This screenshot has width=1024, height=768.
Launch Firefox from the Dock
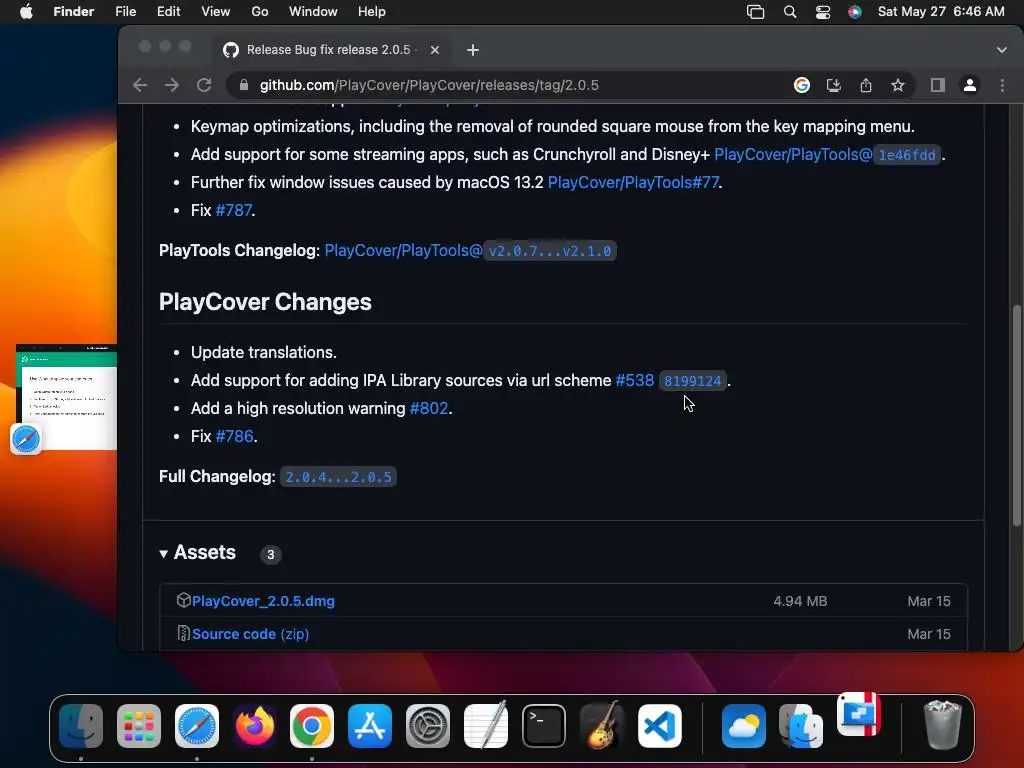[255, 726]
